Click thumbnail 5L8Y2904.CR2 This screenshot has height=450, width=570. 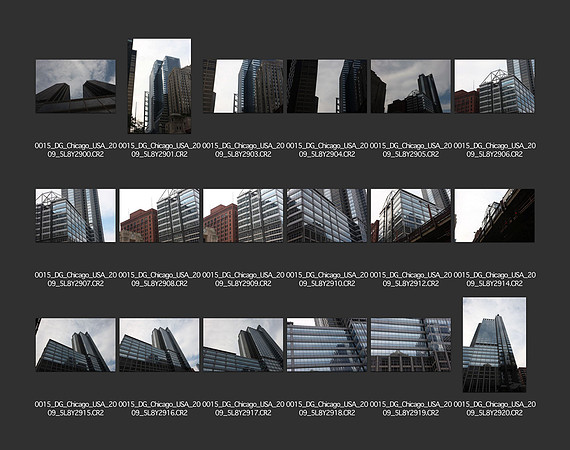click(x=327, y=86)
